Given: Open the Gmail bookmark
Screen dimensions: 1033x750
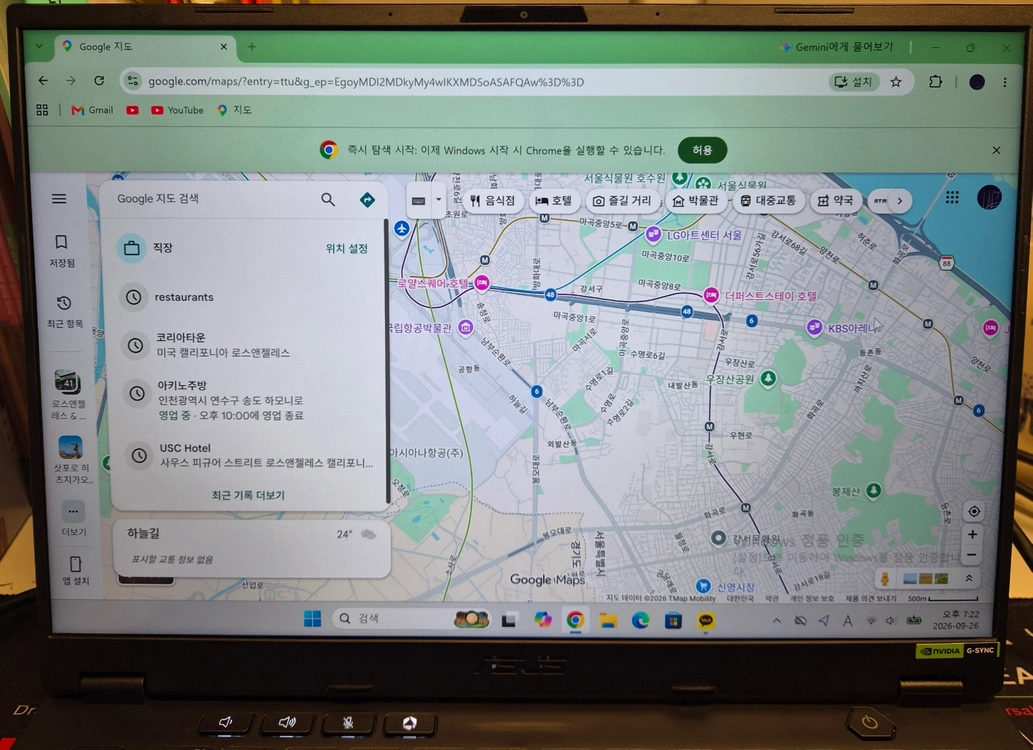Looking at the screenshot, I should [x=92, y=110].
